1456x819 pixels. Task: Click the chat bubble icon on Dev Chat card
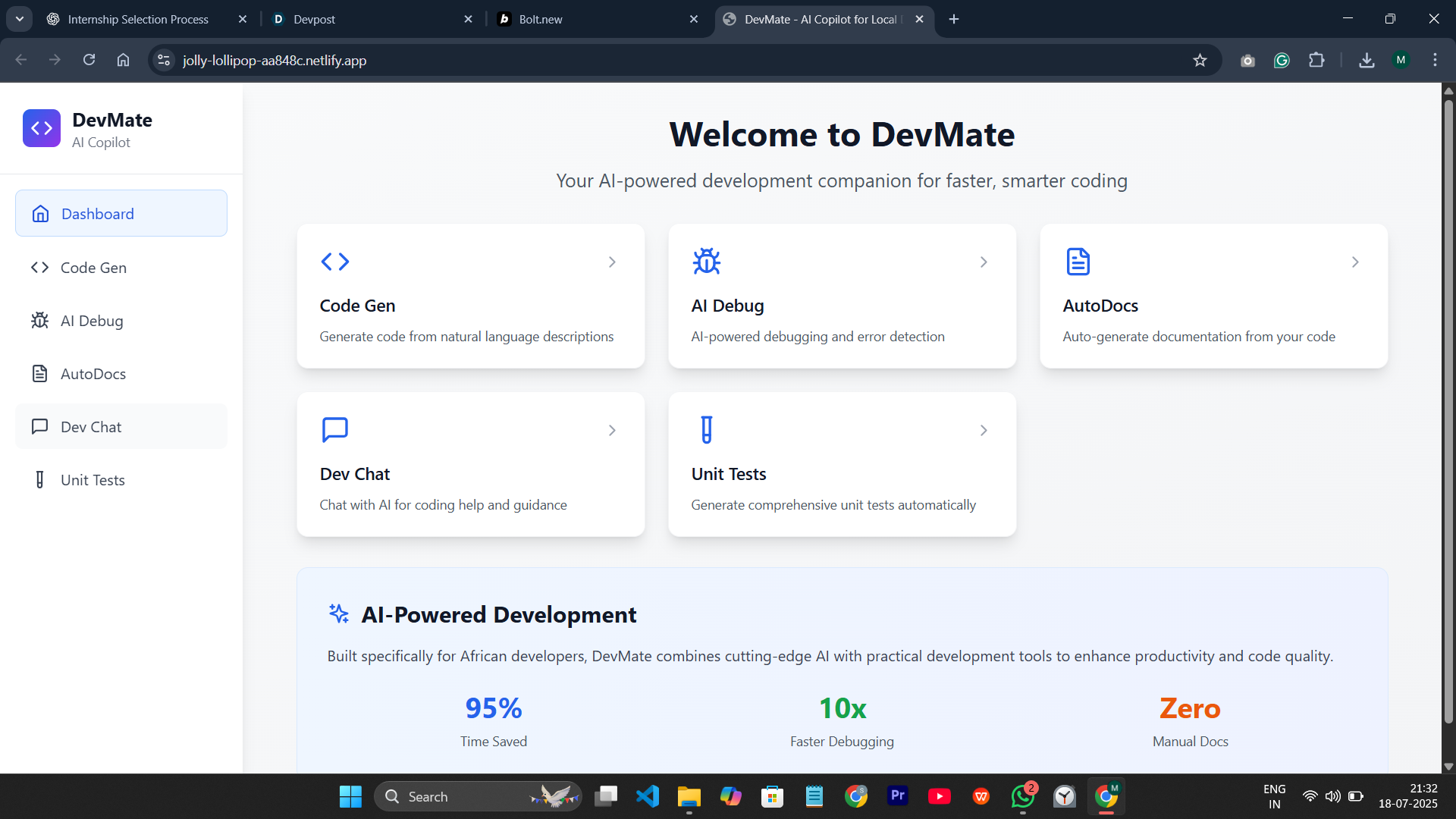[x=334, y=430]
